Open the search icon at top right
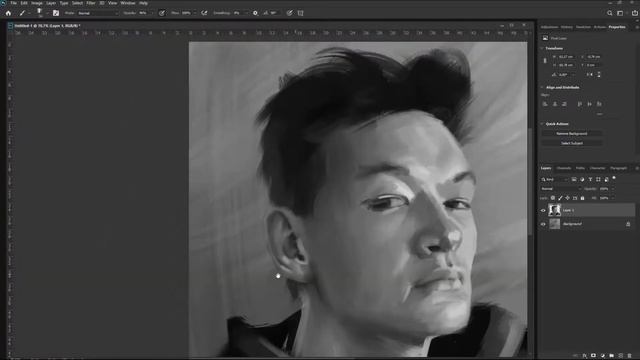Image resolution: width=640 pixels, height=360 pixels. click(610, 13)
